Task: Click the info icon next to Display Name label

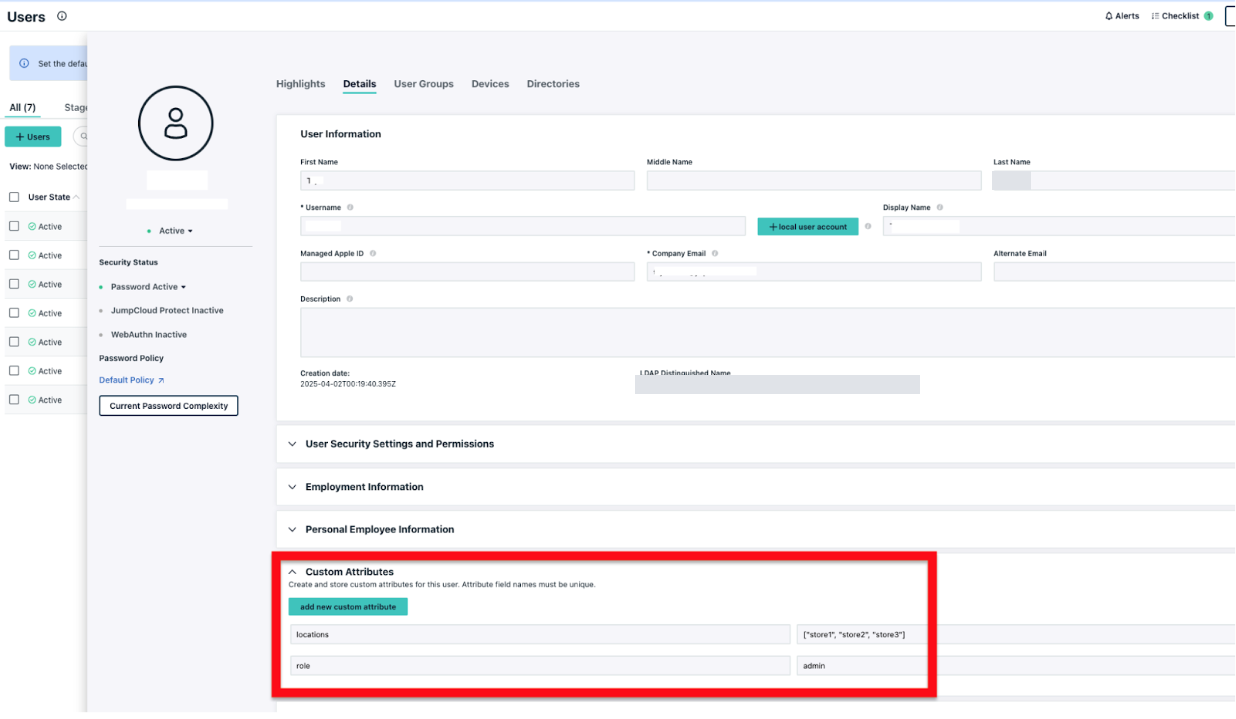Action: [940, 208]
